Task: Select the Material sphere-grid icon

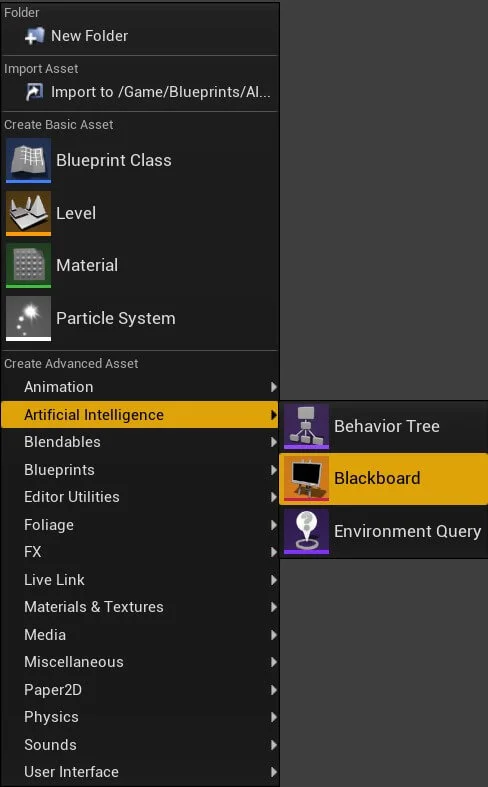Action: 28,266
